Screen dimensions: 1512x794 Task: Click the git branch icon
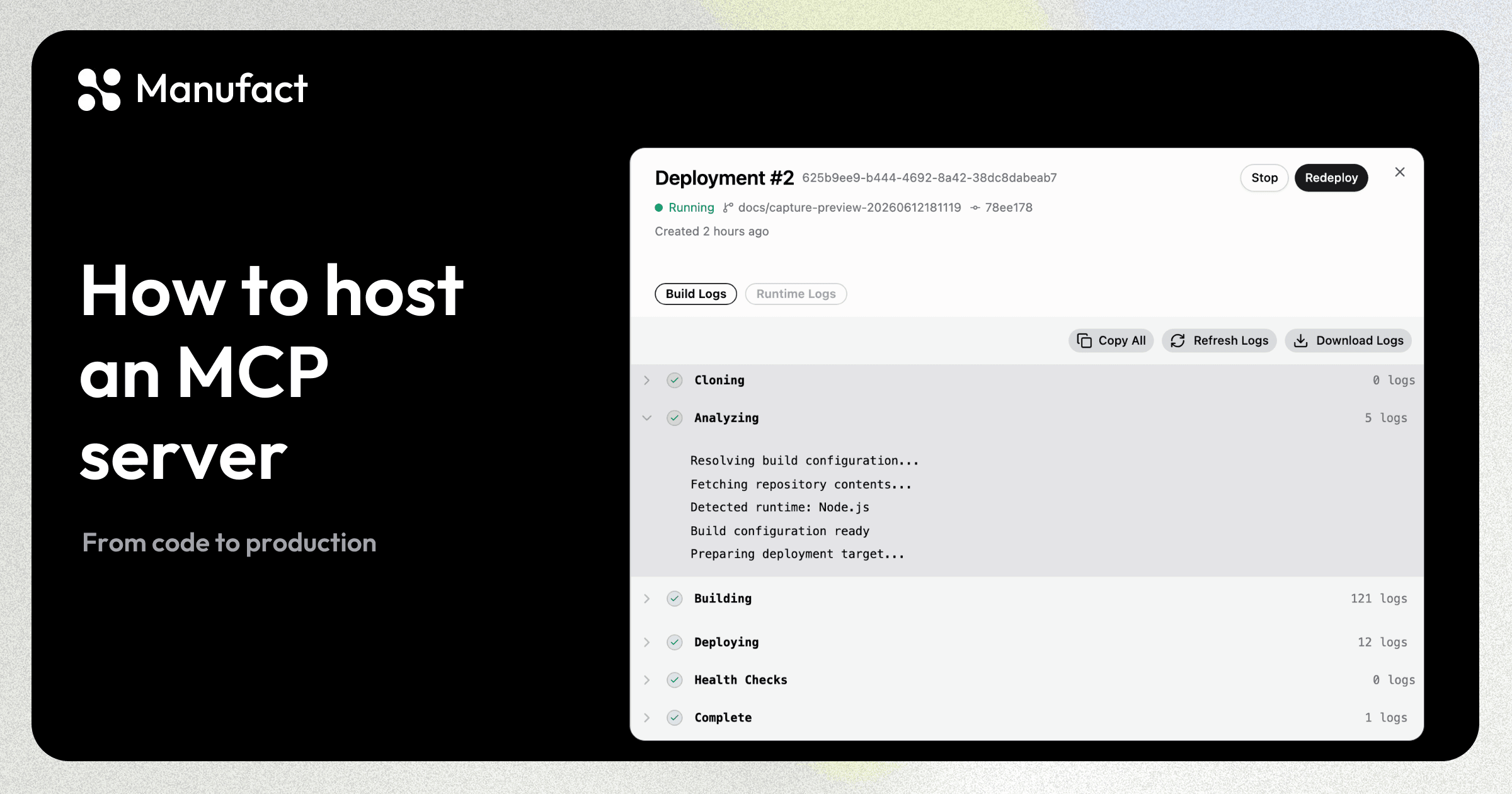728,207
